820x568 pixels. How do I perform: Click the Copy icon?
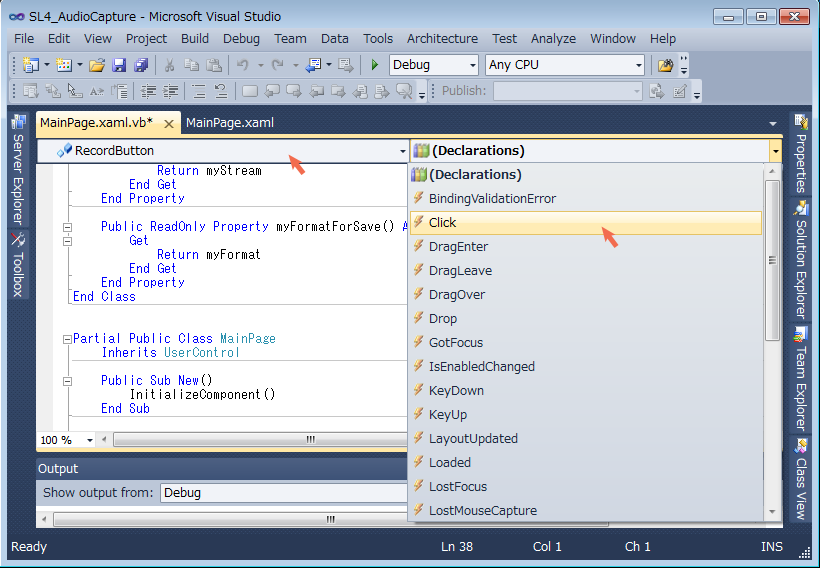(x=191, y=65)
